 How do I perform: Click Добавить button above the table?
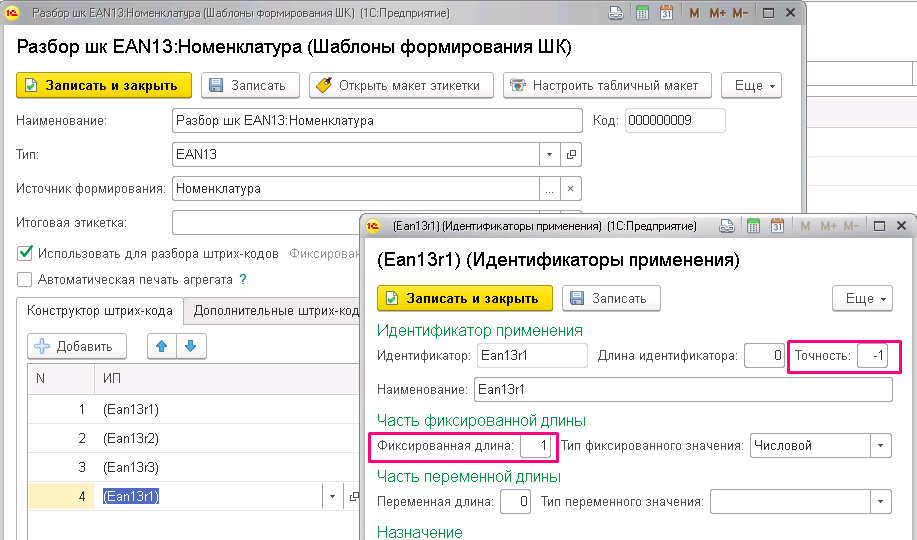click(x=77, y=346)
